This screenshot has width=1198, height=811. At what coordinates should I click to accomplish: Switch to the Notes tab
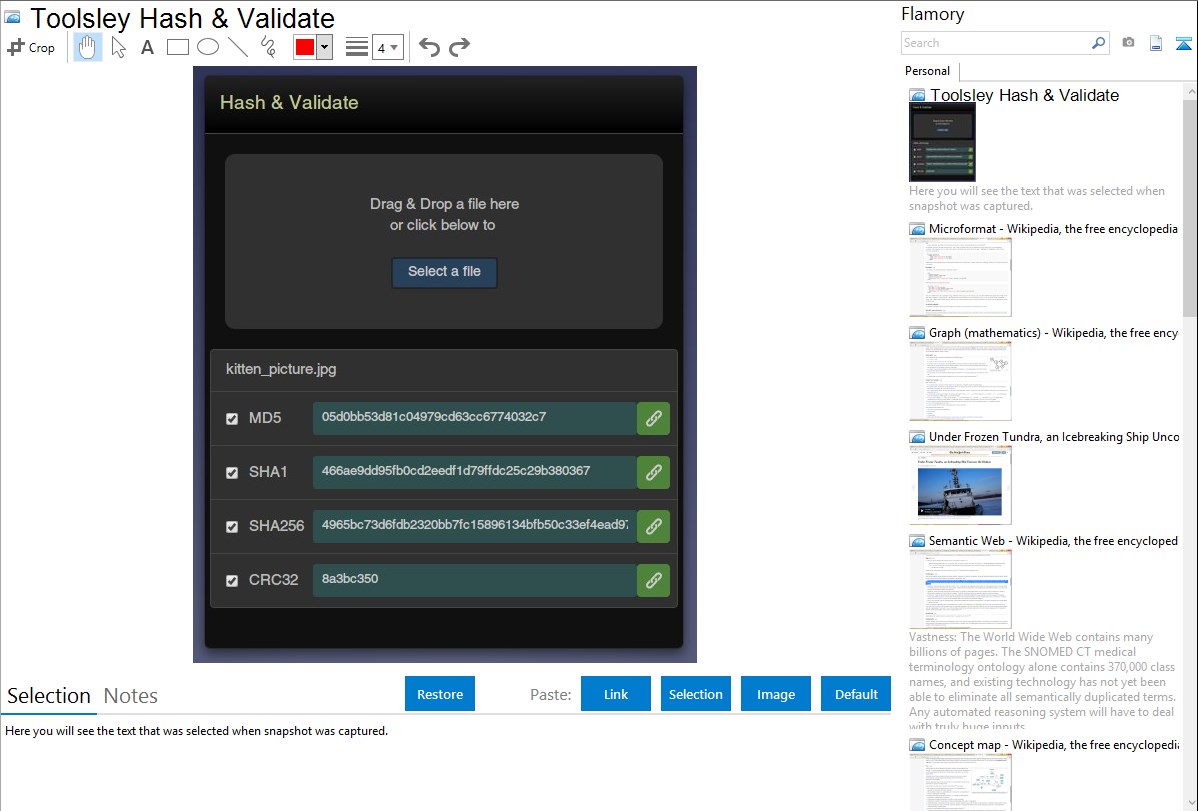[x=131, y=696]
